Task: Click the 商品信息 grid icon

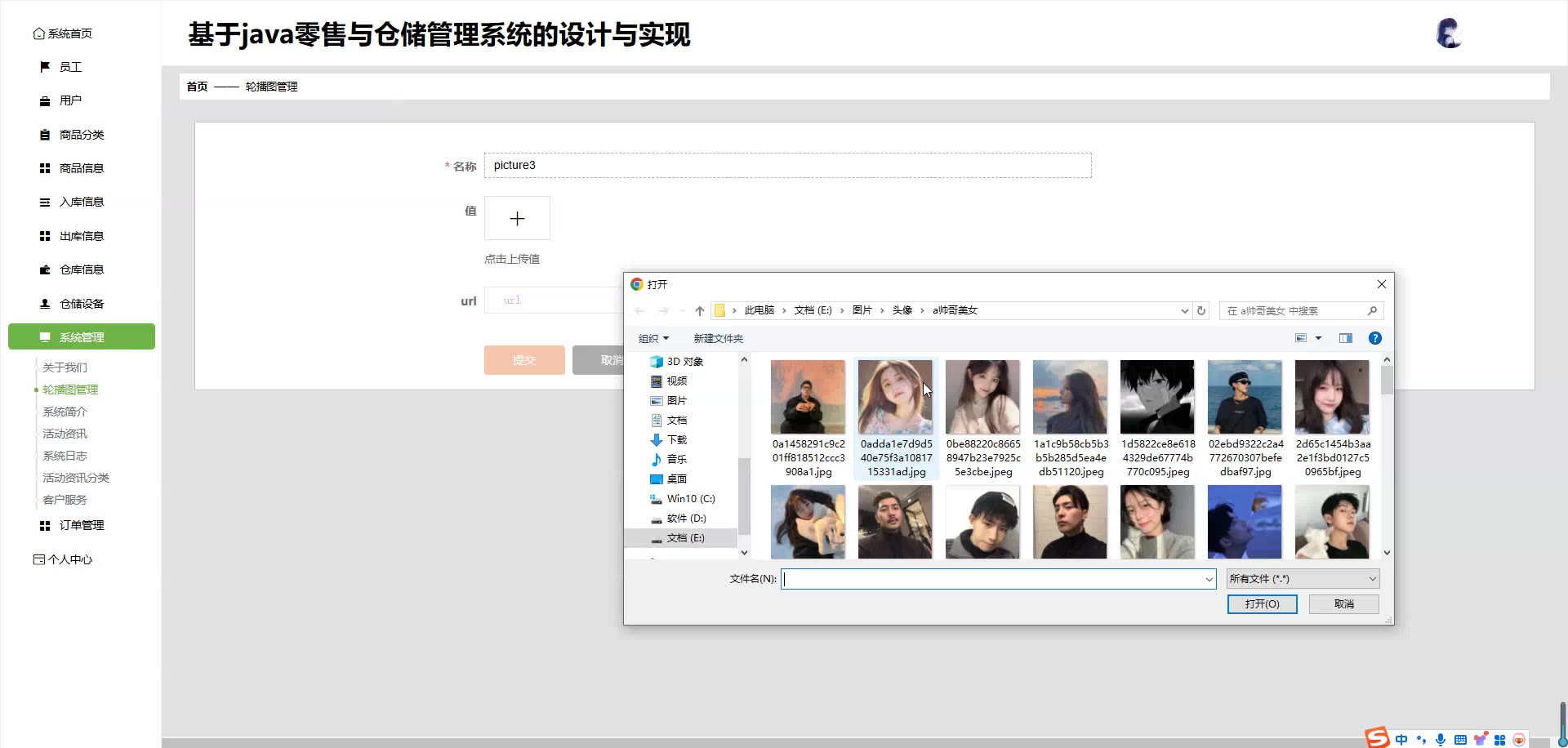Action: point(45,168)
